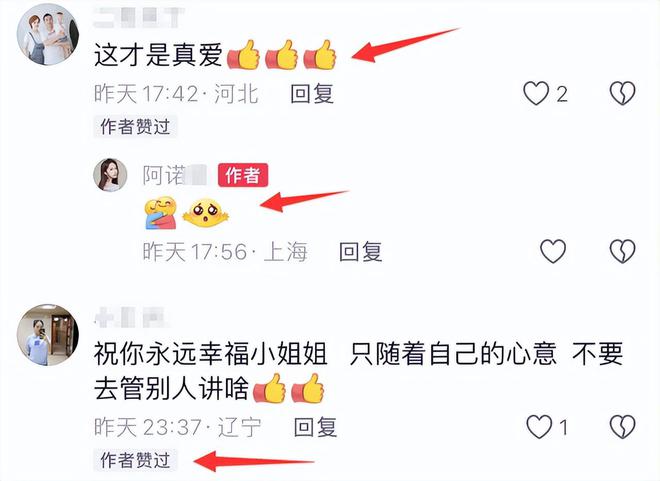
Task: Open blurred username of first commenter
Action: pyautogui.click(x=139, y=18)
